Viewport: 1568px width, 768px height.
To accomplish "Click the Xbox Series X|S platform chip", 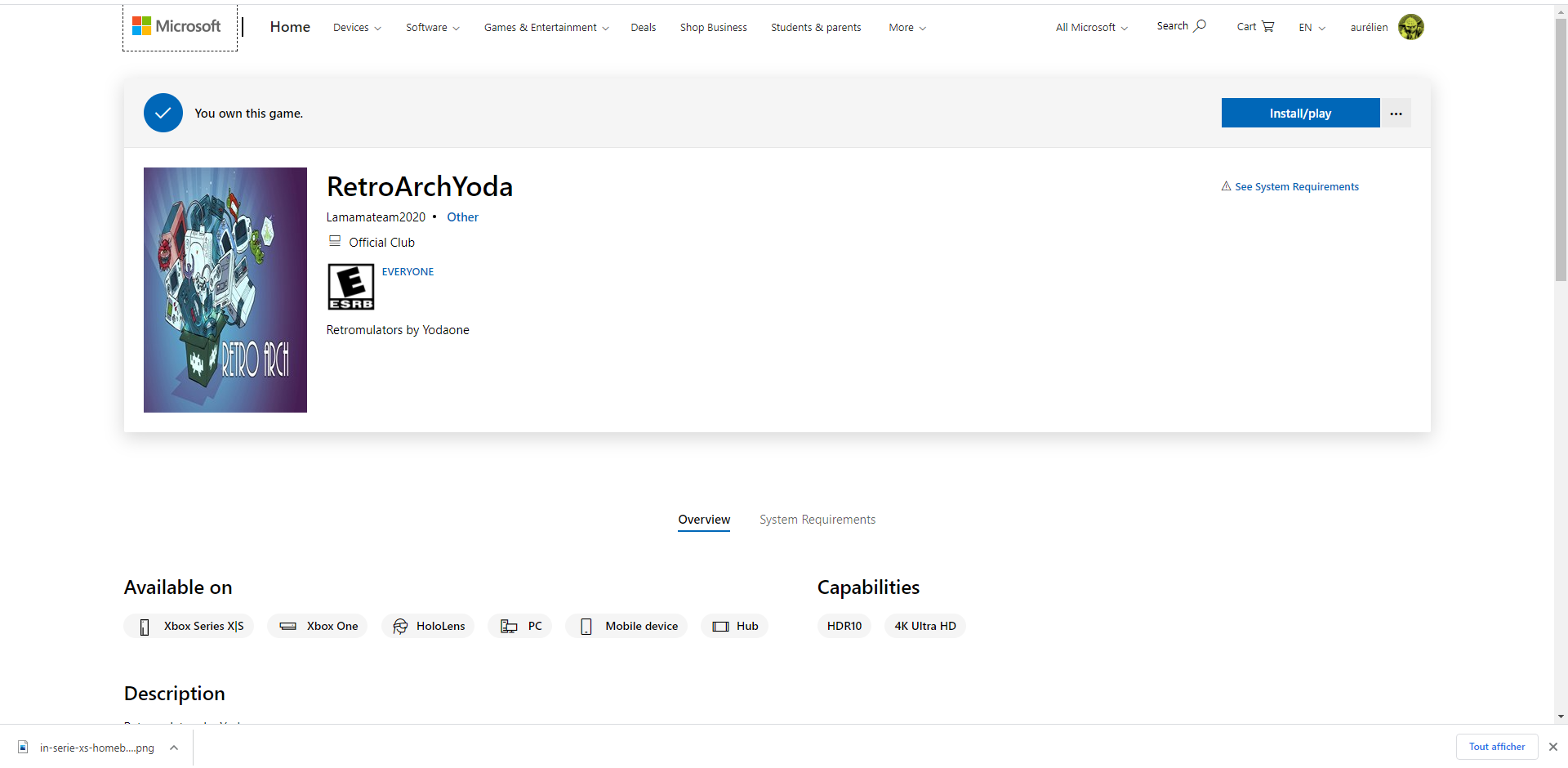I will pos(189,626).
